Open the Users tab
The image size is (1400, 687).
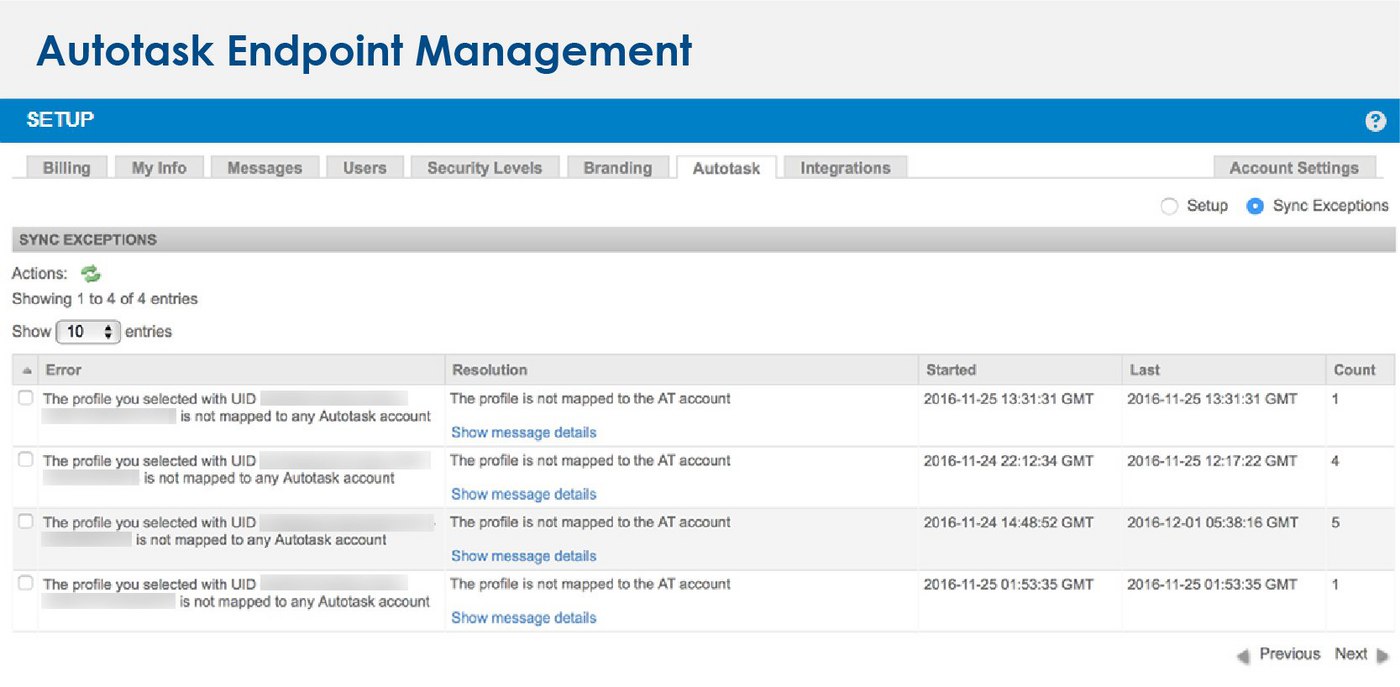click(x=364, y=168)
